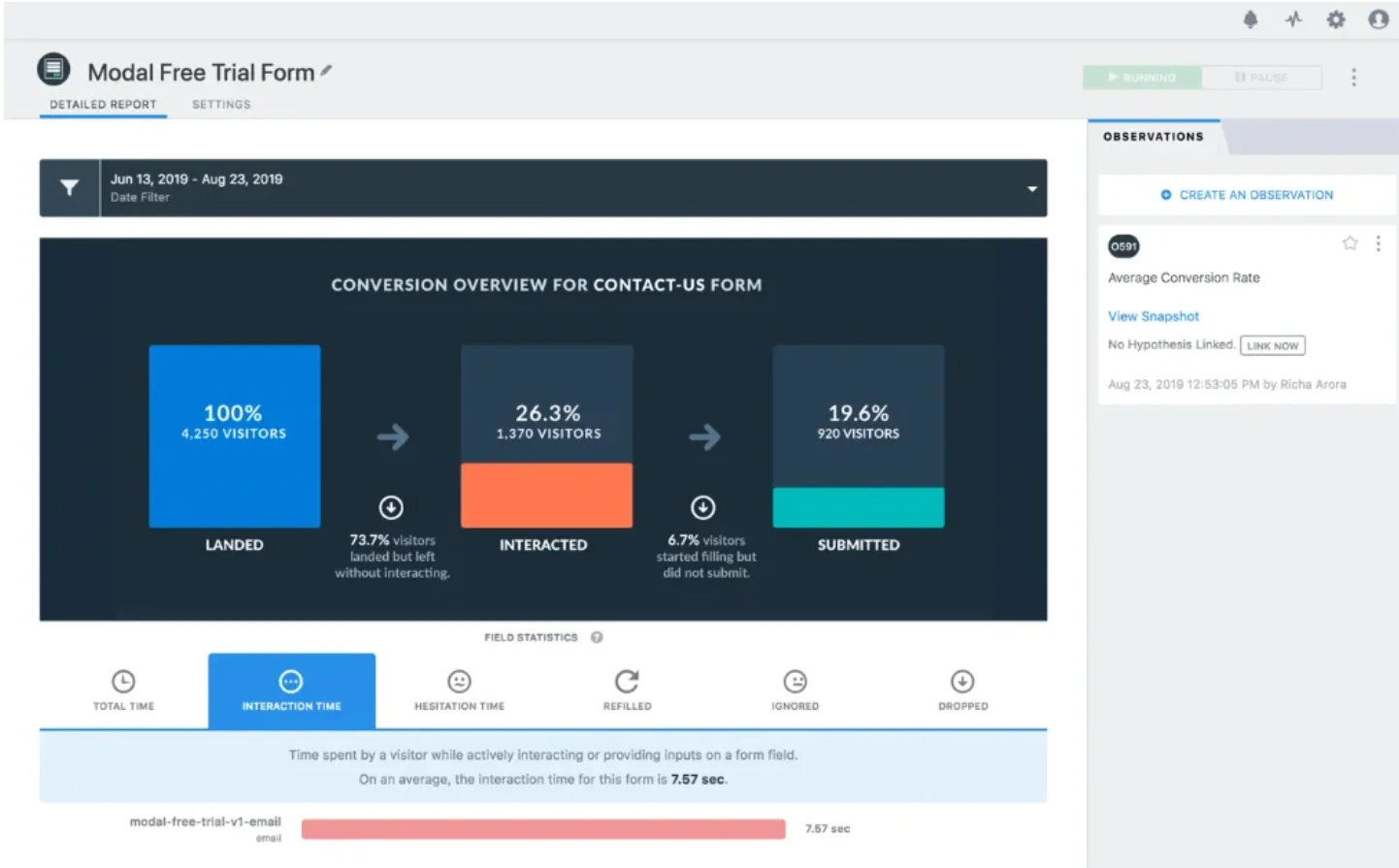The image size is (1399, 868).
Task: Open the notifications bell icon
Action: (1251, 19)
